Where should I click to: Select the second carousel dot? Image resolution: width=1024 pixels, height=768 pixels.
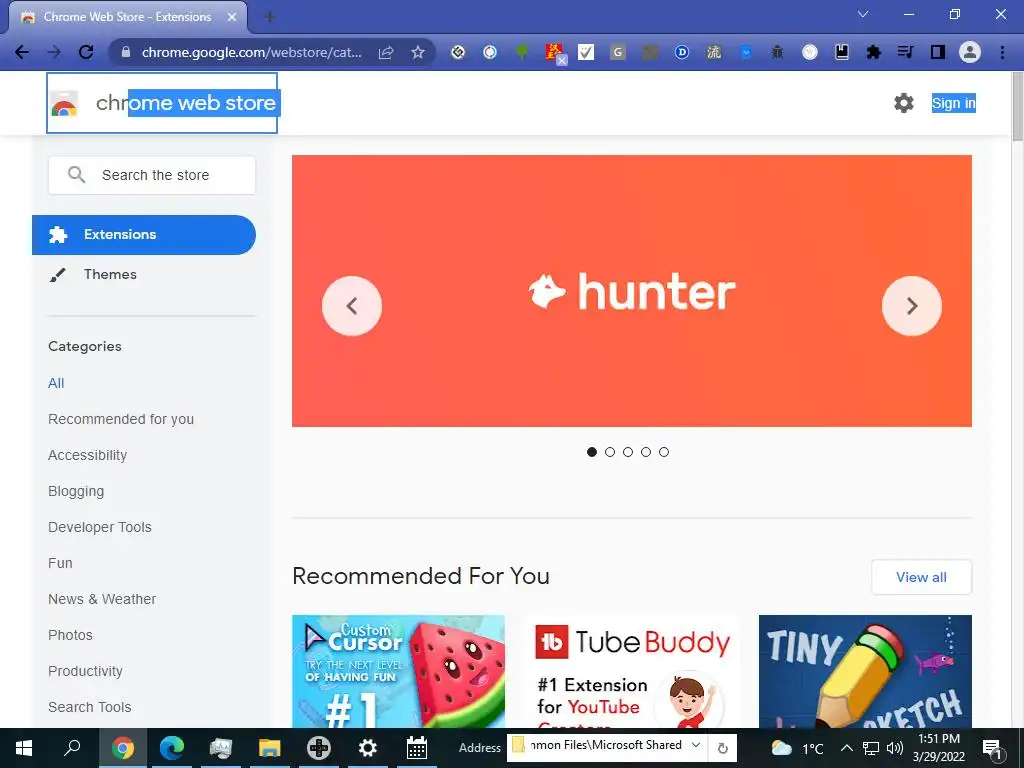click(x=610, y=452)
